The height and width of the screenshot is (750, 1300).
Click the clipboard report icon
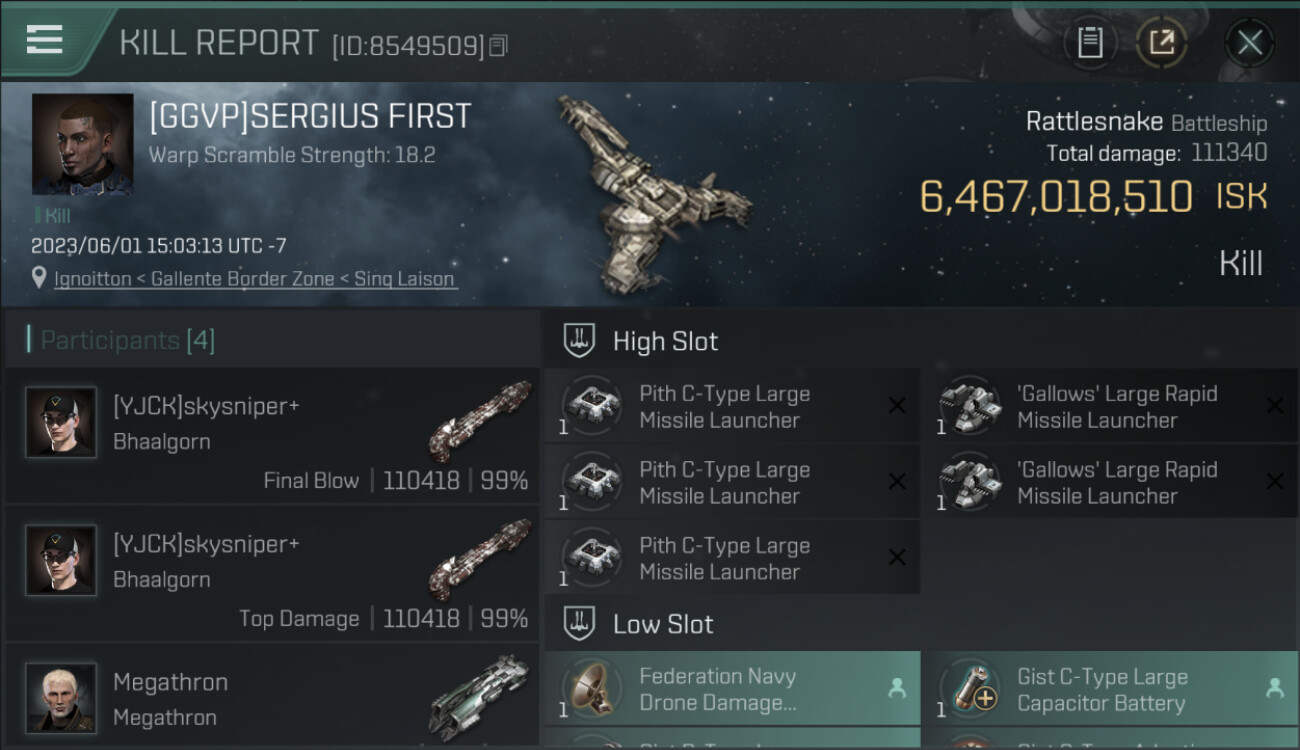(1090, 42)
